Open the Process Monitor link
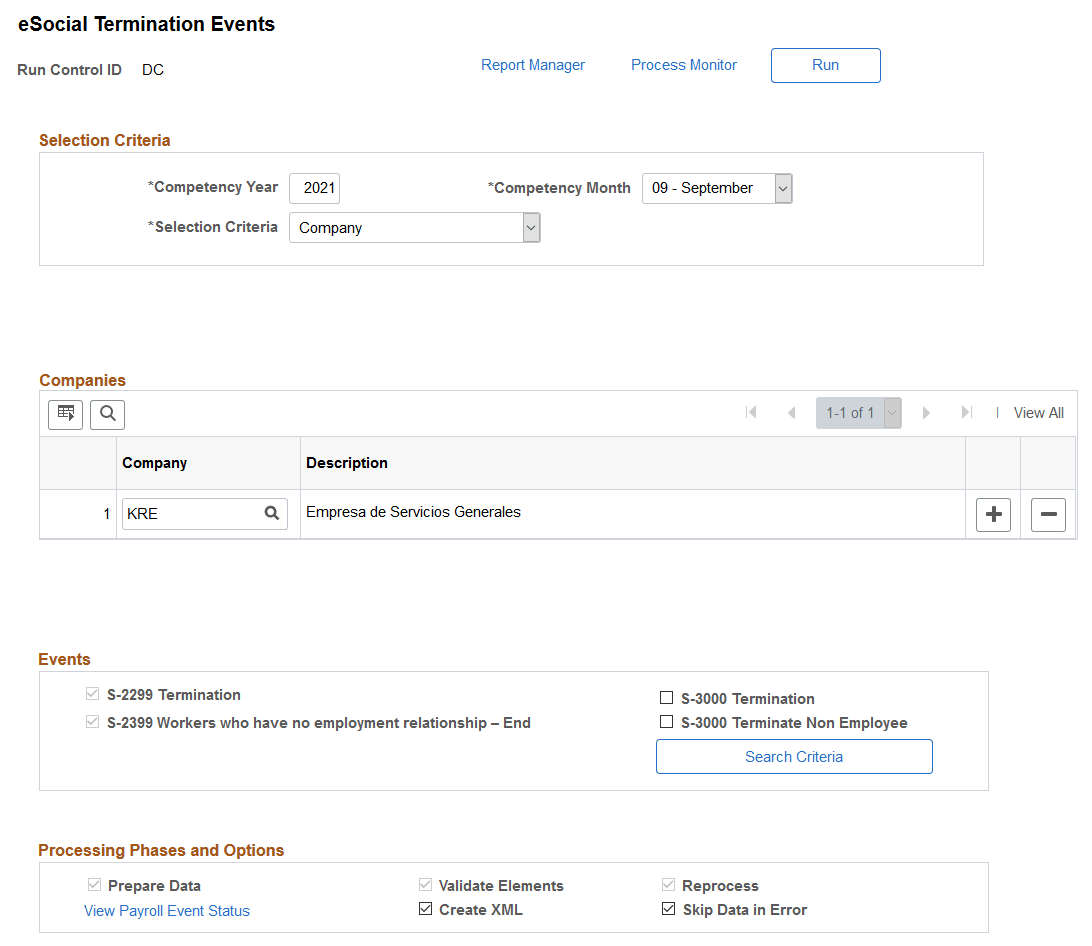The image size is (1092, 946). 684,65
